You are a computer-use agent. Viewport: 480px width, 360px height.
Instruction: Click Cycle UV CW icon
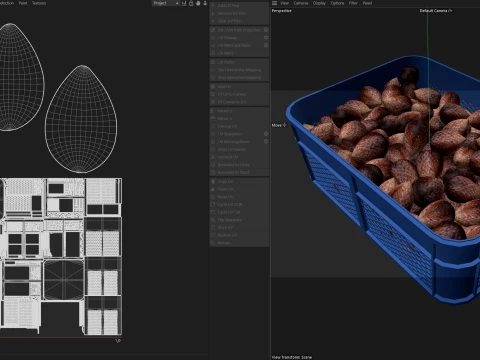(x=213, y=212)
